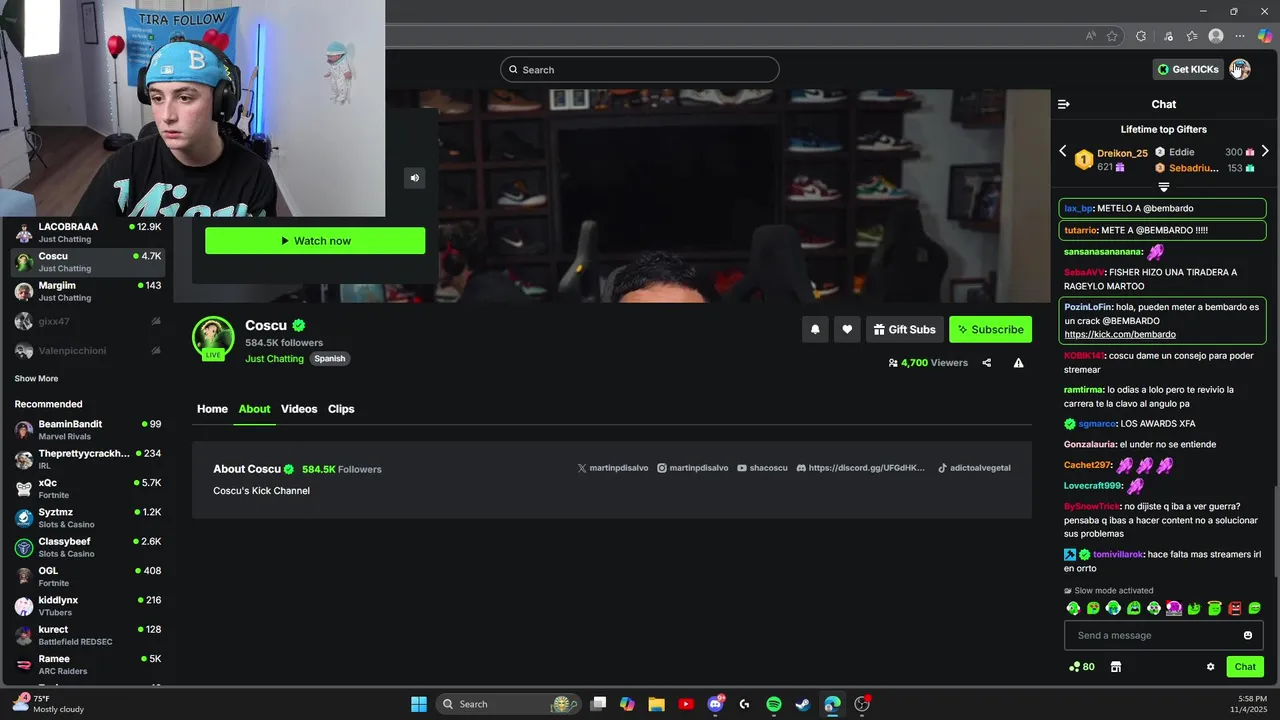Open the Edge Copilot icon
This screenshot has height=720, width=1280.
[1264, 36]
